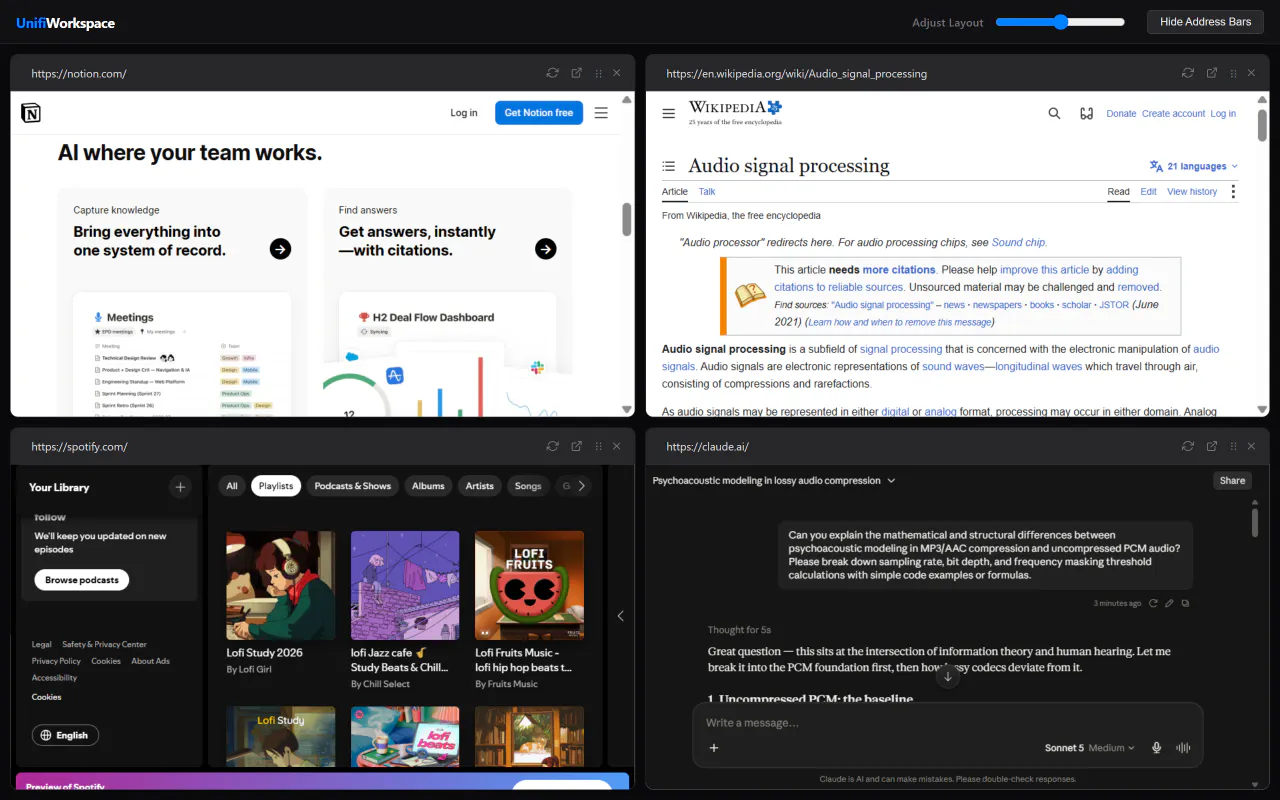Reload the Wikipedia panel
The height and width of the screenshot is (800, 1280).
tap(1187, 73)
